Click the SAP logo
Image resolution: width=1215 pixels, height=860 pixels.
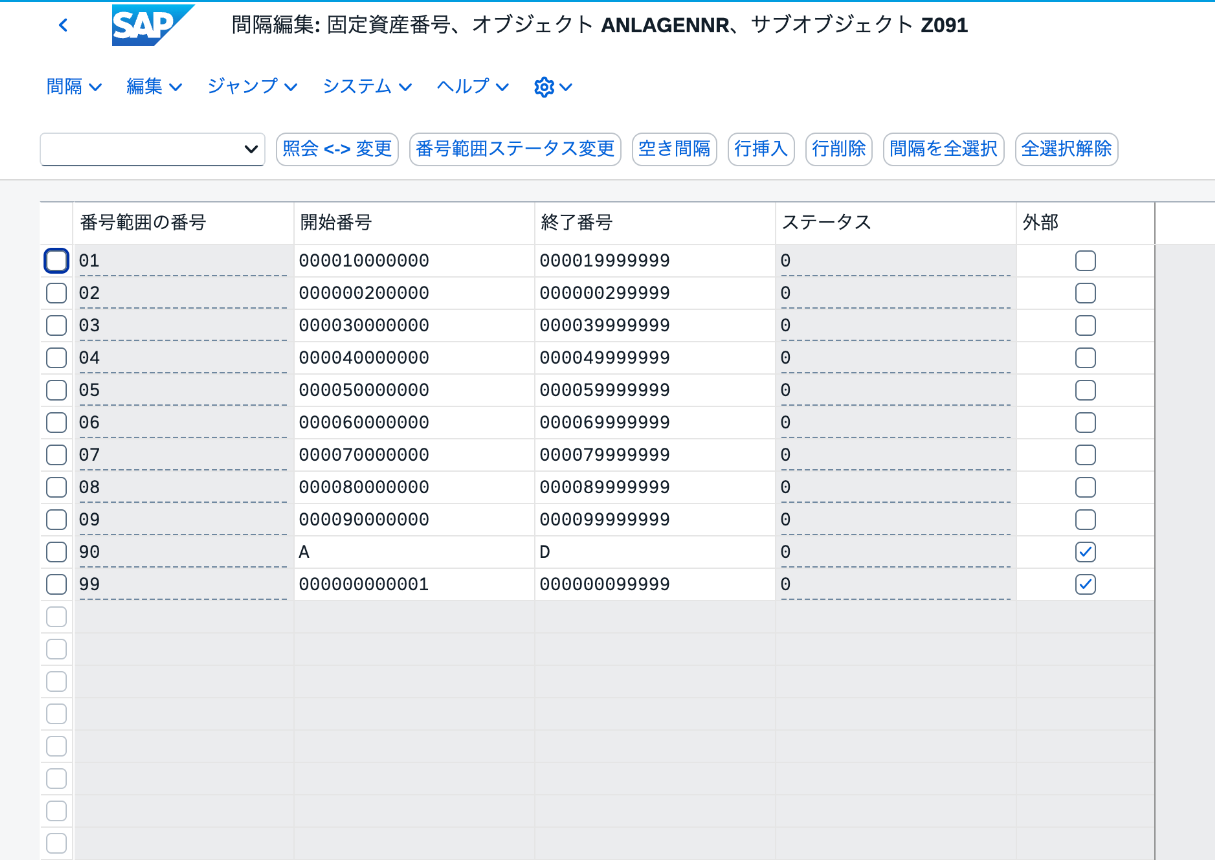tap(152, 25)
